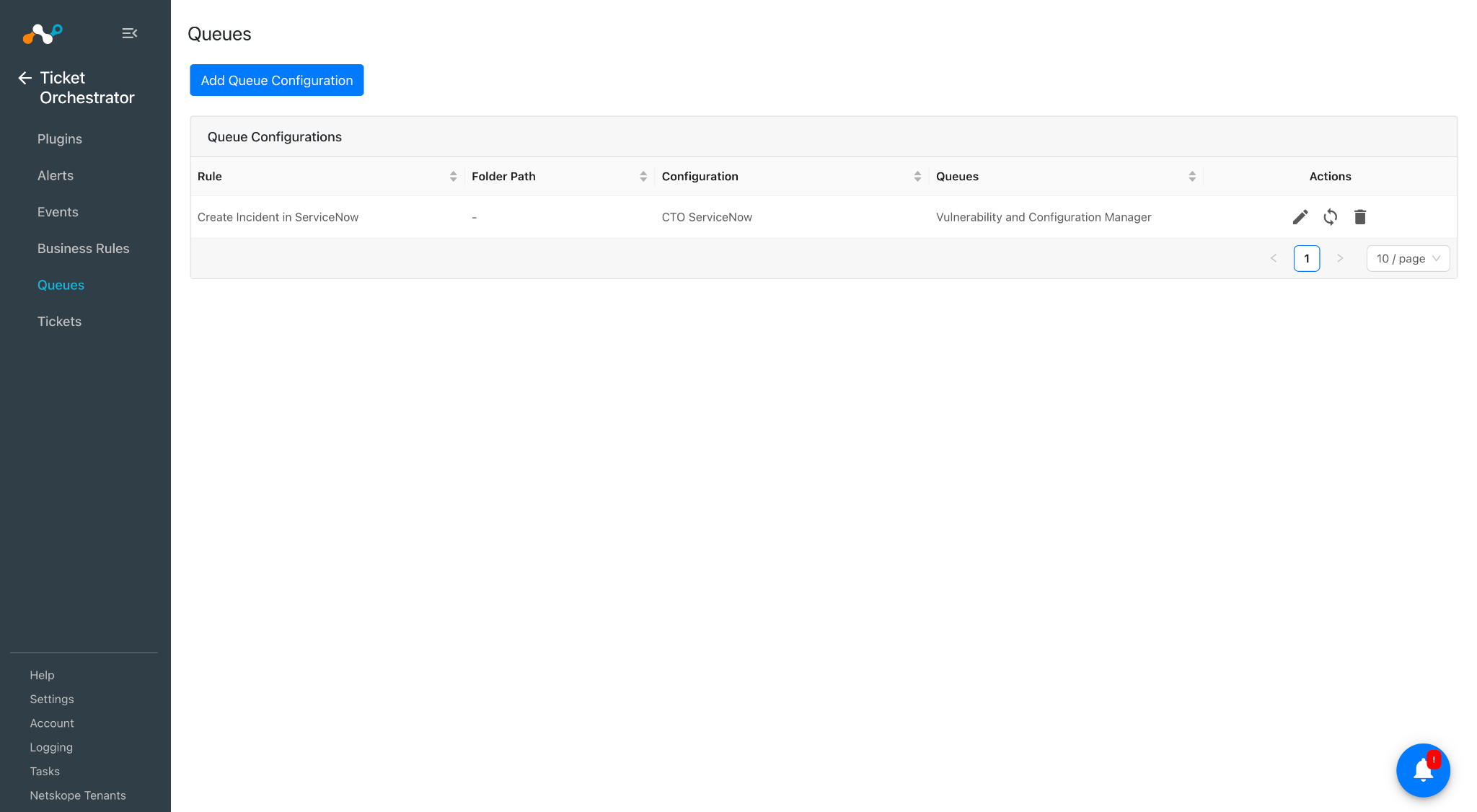The height and width of the screenshot is (812, 1477).
Task: Open the Help link
Action: pos(42,675)
